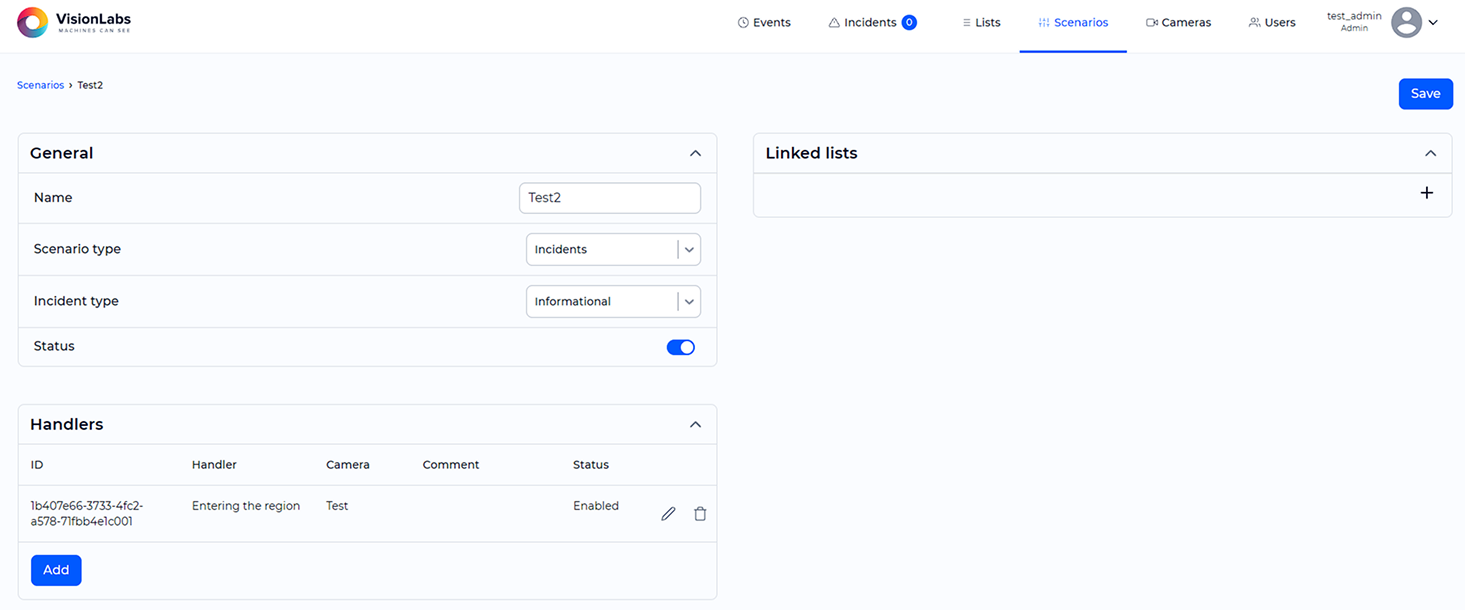This screenshot has height=610, width=1465.
Task: Collapse the Linked lists section
Action: point(1430,154)
